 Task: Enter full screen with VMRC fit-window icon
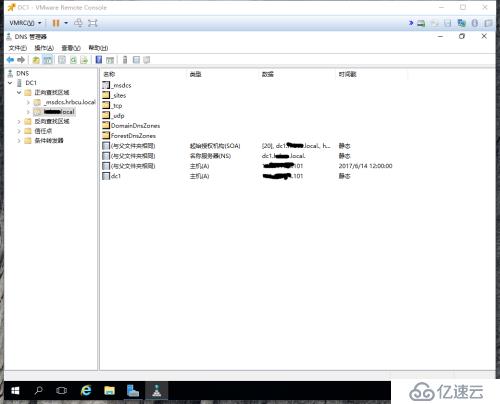(x=93, y=23)
